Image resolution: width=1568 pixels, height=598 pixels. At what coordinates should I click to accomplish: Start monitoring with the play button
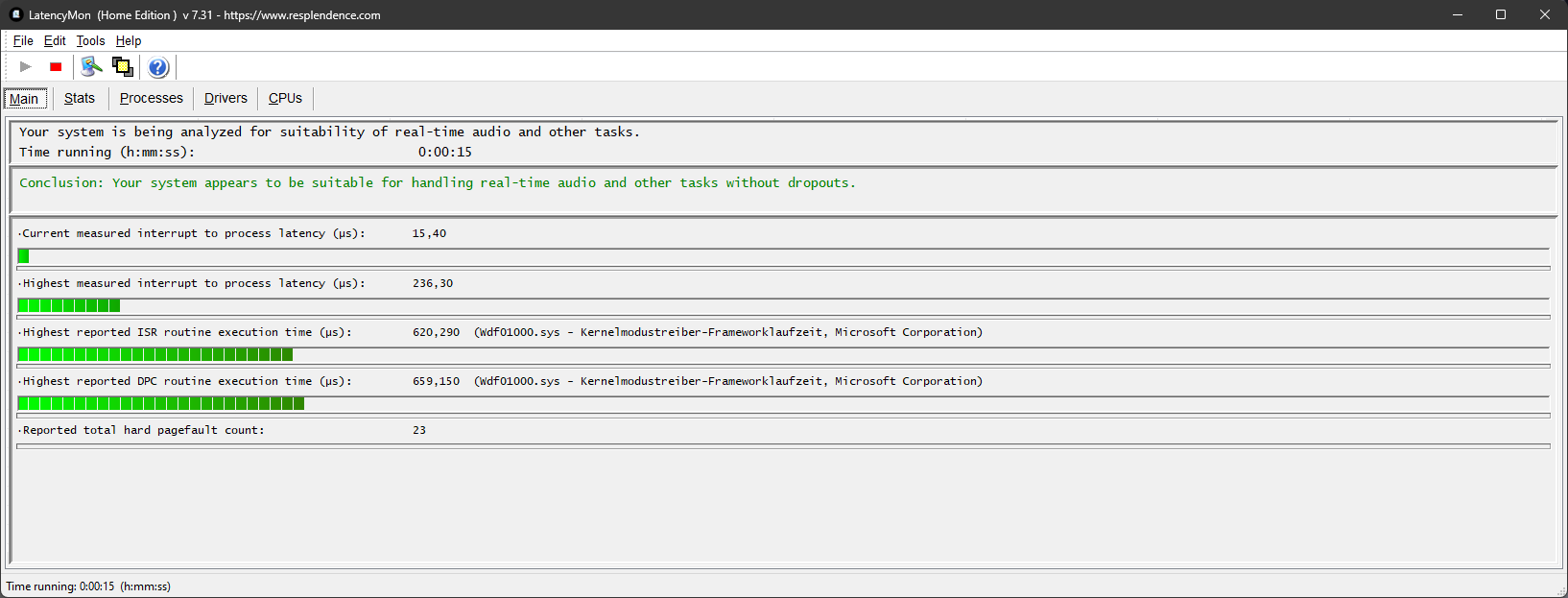click(26, 67)
